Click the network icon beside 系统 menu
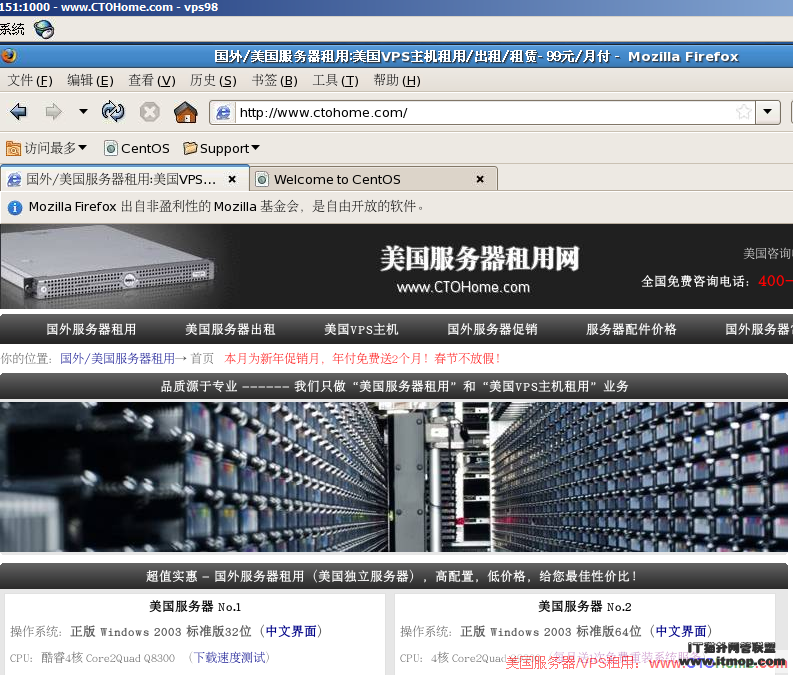Screen dimensions: 793x675 tap(44, 29)
